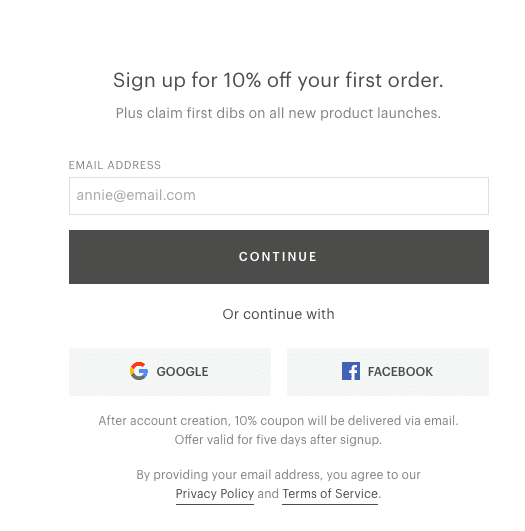This screenshot has width=525, height=531.
Task: Sign up using the GOOGLE button label
Action: click(182, 371)
